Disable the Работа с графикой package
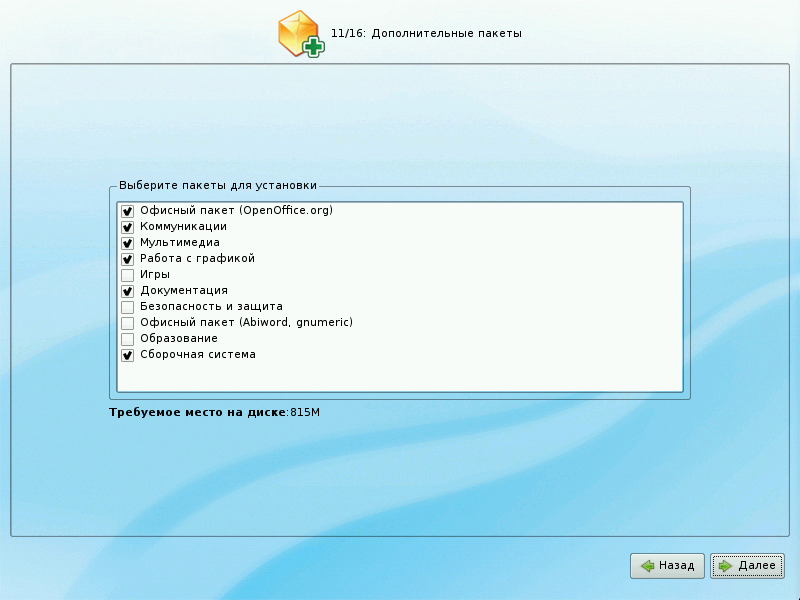Viewport: 800px width, 600px height. [127, 259]
